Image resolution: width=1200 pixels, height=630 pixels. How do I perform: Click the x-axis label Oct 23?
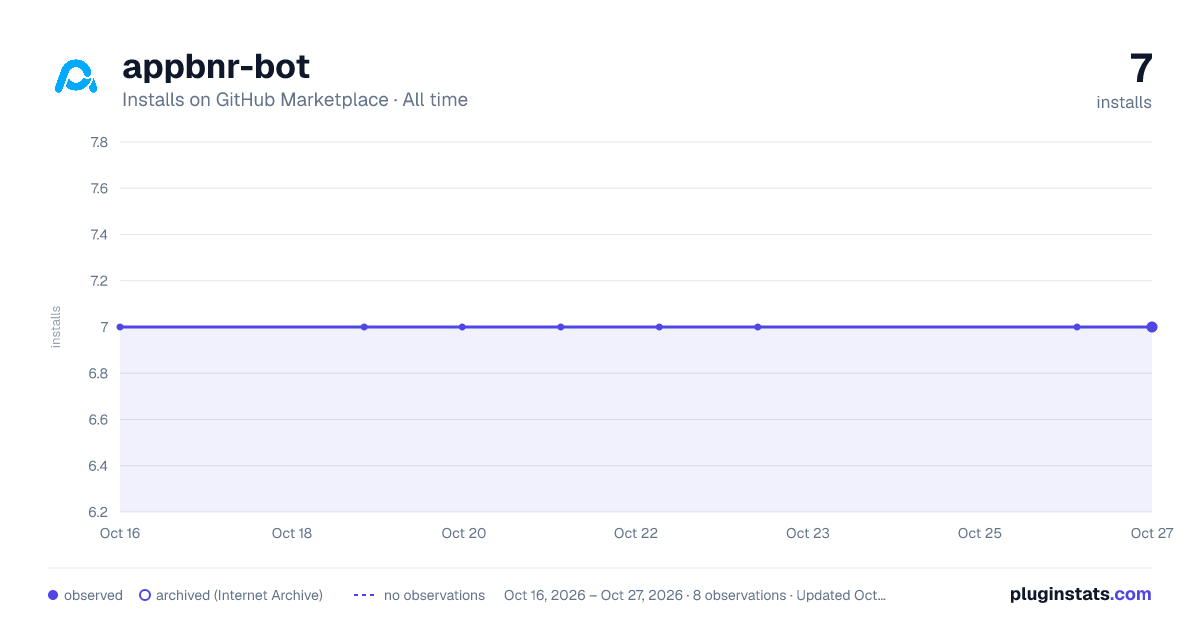[x=808, y=533]
